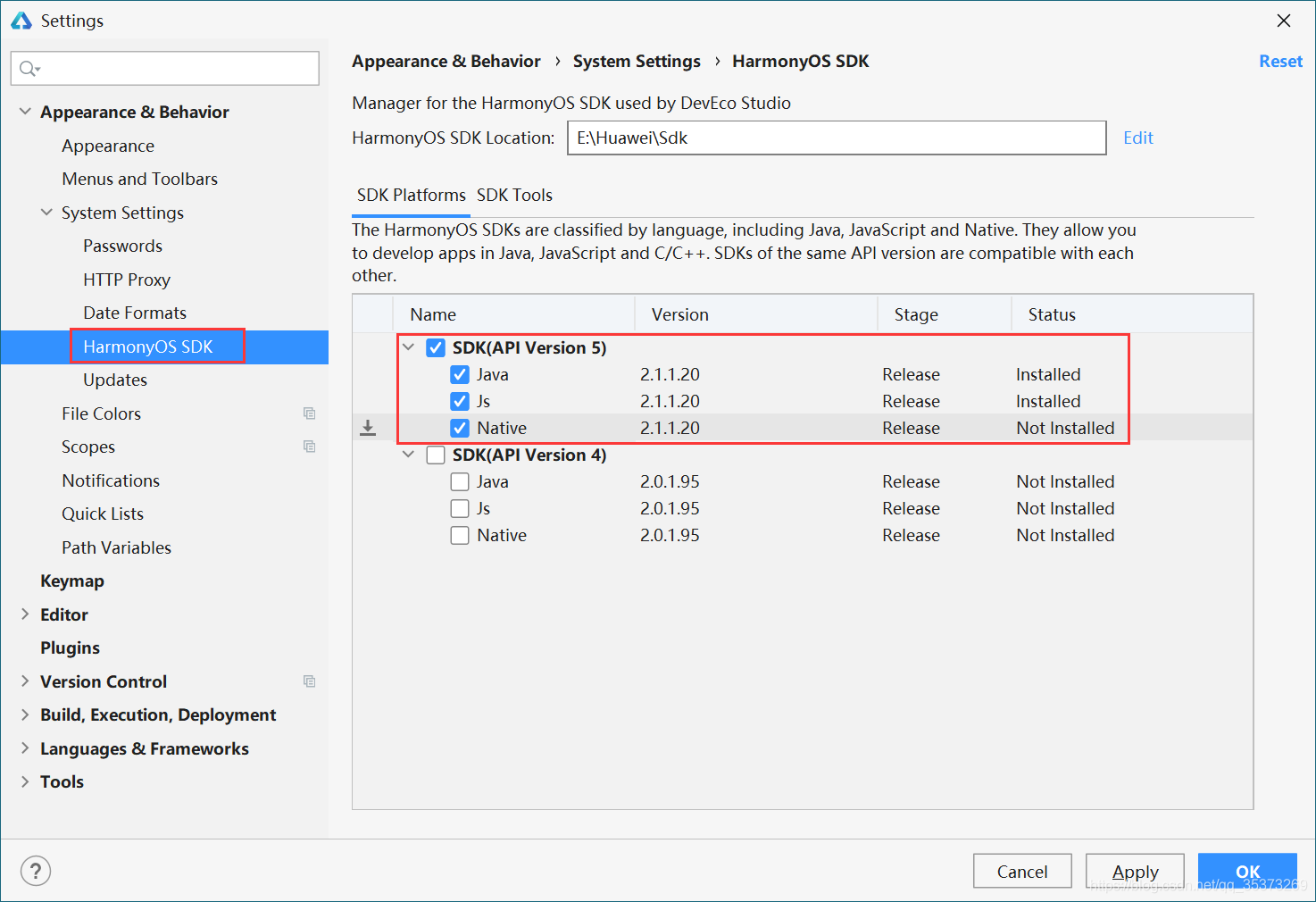Click the Status column header
This screenshot has height=902, width=1316.
(x=1132, y=314)
